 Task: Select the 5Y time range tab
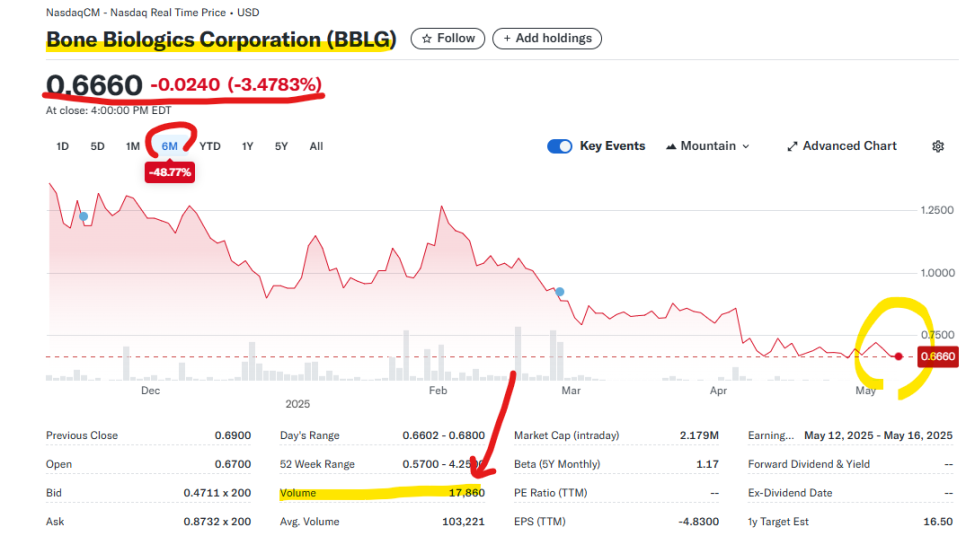(282, 147)
